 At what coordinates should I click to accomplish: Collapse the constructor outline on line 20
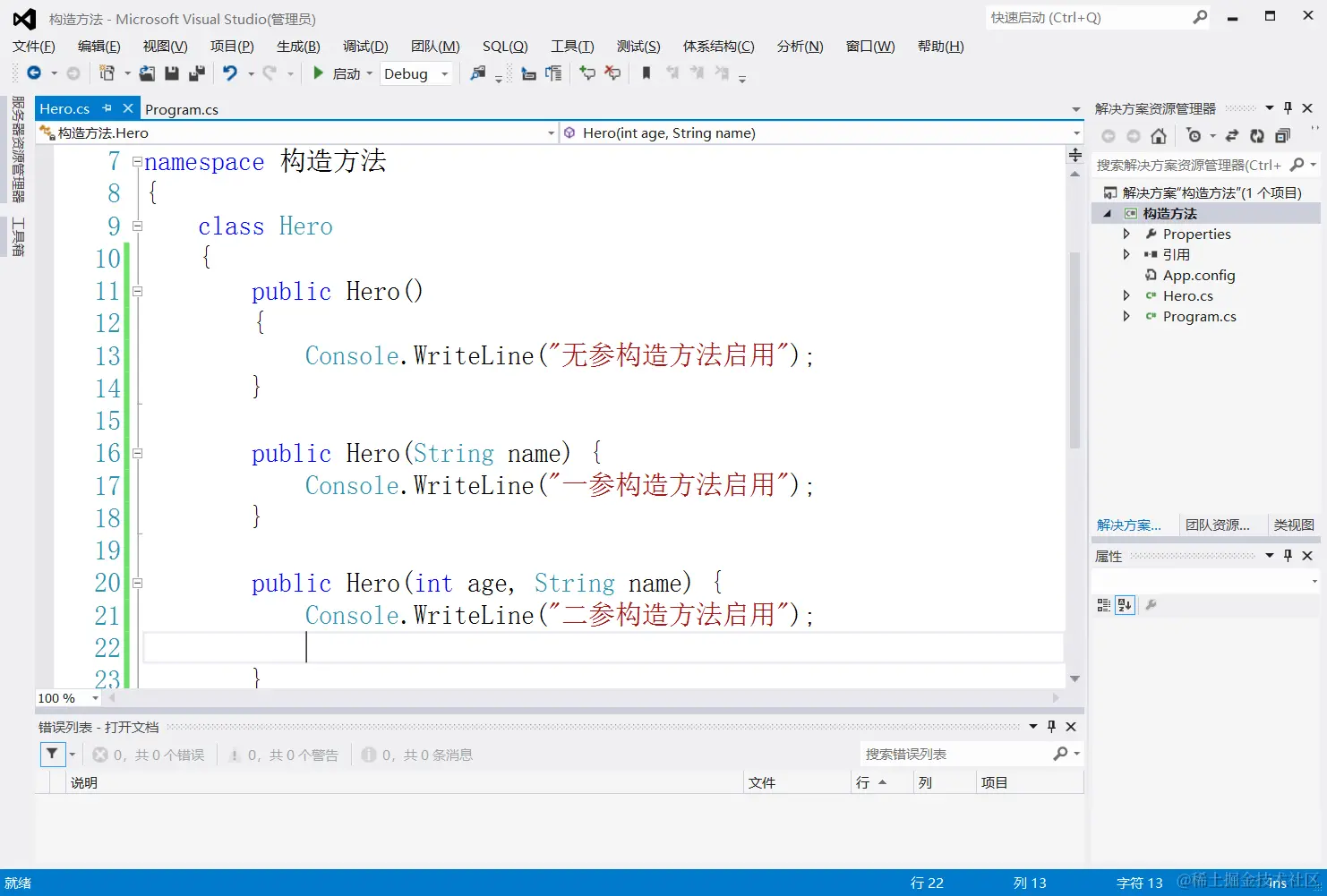[x=137, y=583]
